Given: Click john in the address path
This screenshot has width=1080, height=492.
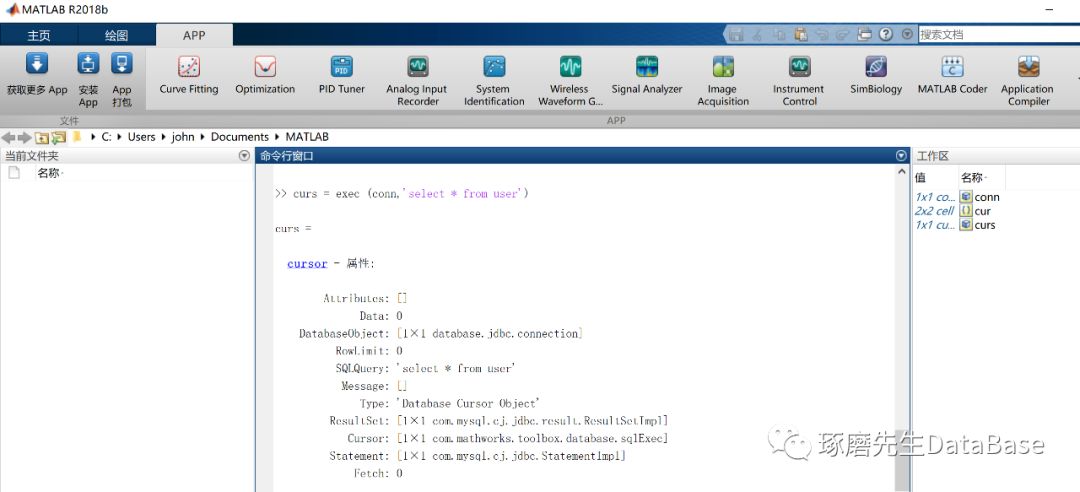Looking at the screenshot, I should click(183, 137).
